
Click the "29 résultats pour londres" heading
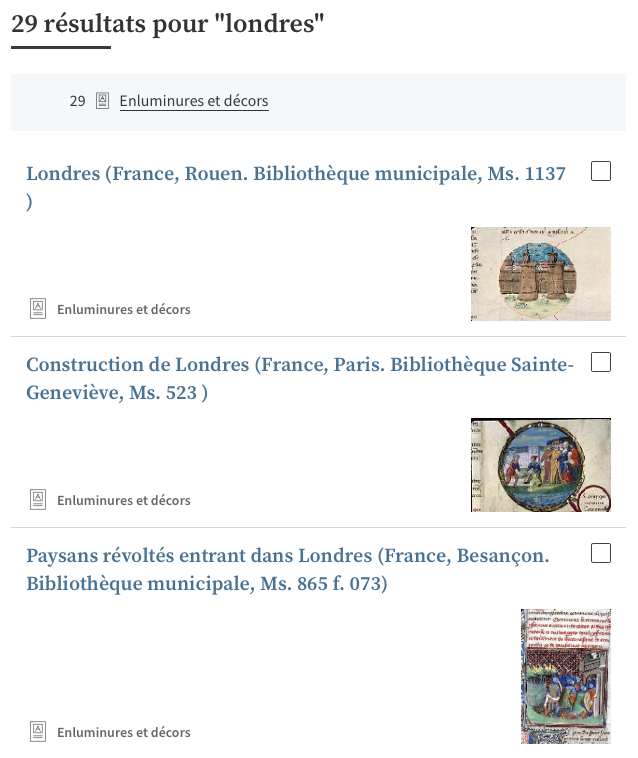169,23
